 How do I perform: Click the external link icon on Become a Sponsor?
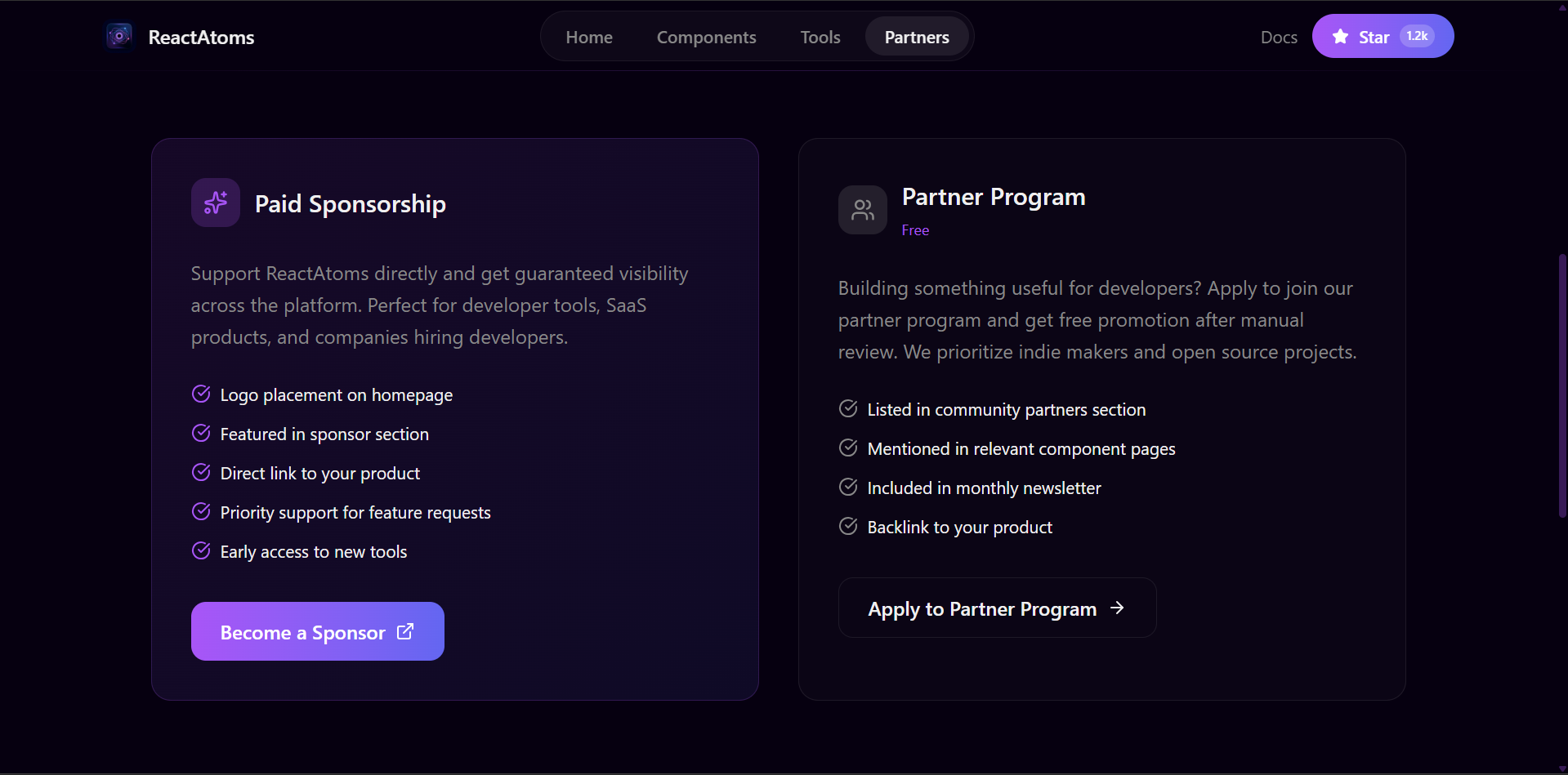coord(405,631)
